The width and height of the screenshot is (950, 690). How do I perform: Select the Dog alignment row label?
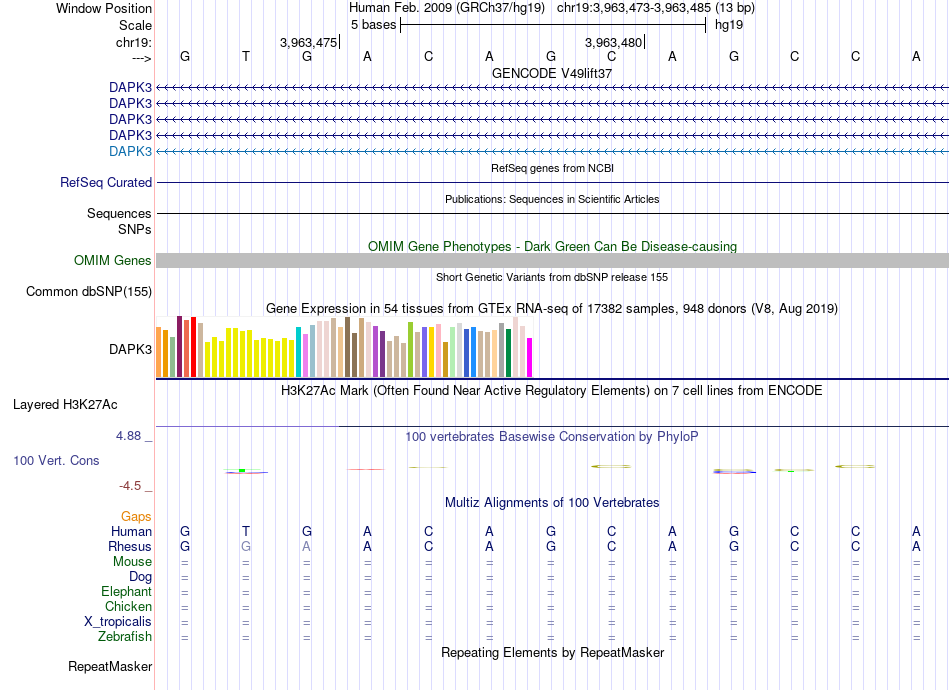[140, 577]
